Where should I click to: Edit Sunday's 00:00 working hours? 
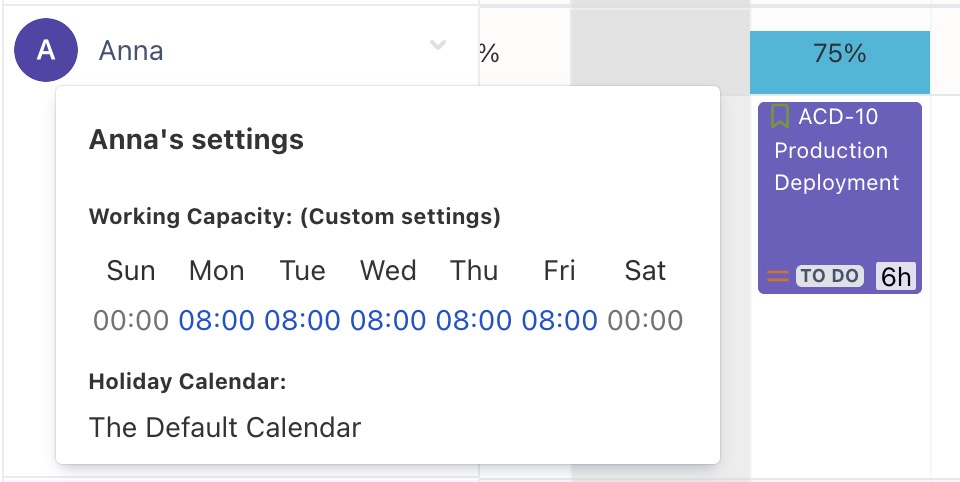[131, 320]
